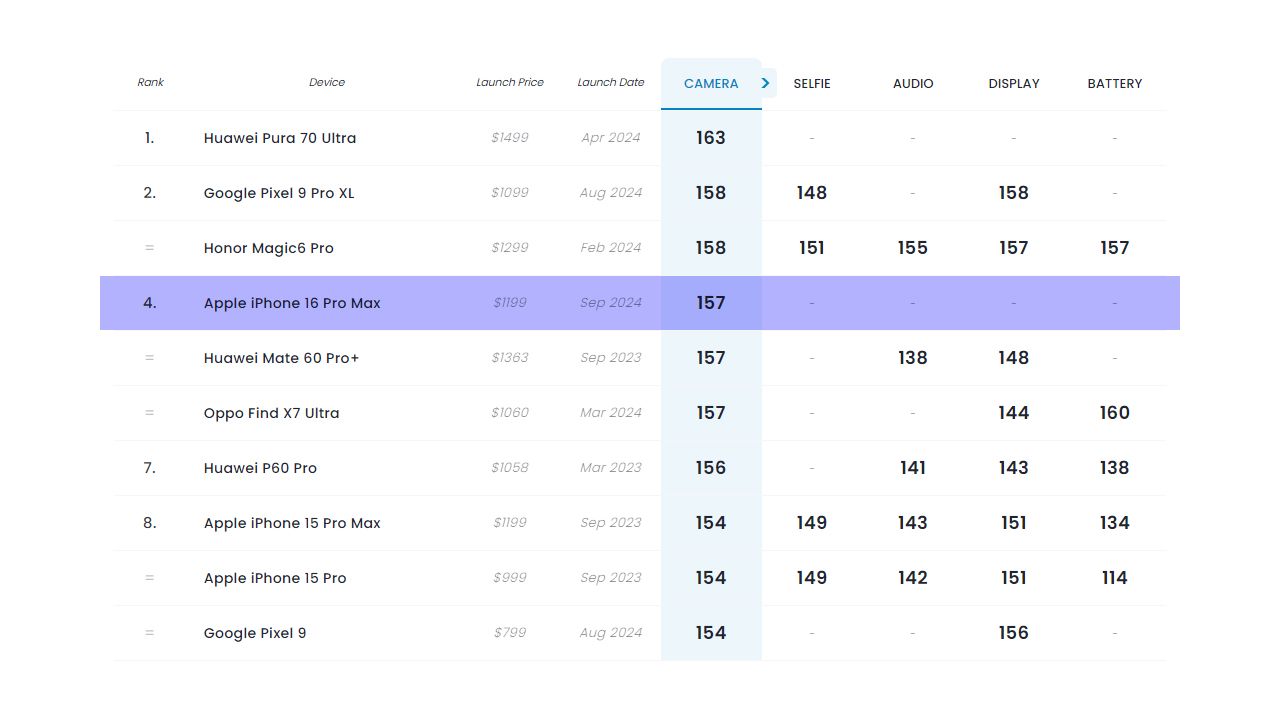Switch to the SELFIE tab
1280x720 pixels.
point(811,84)
